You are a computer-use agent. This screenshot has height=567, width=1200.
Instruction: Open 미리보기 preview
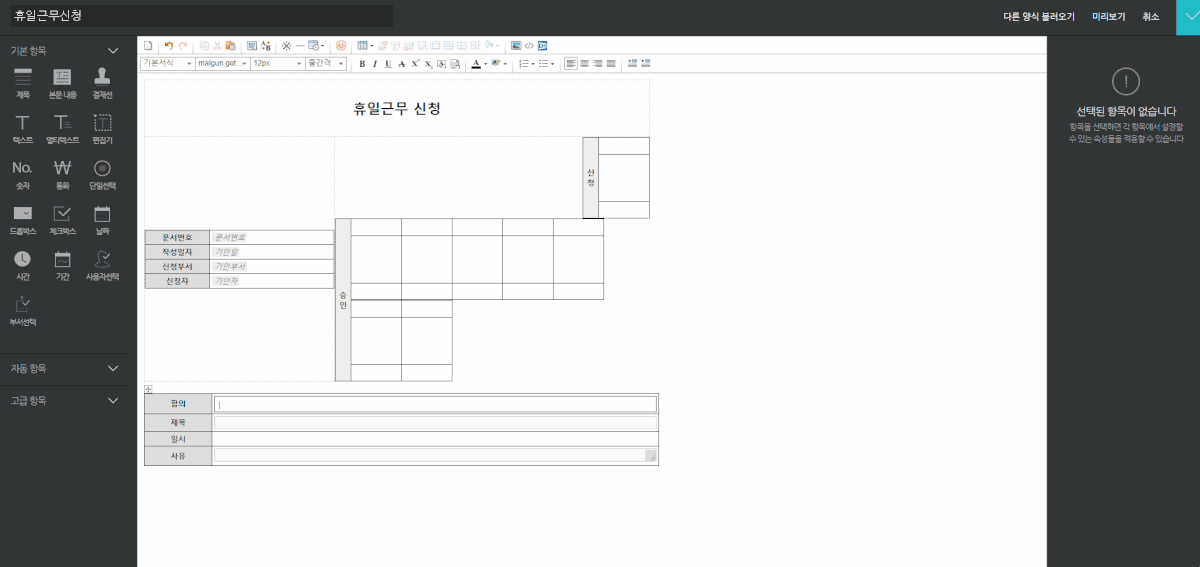point(1108,17)
